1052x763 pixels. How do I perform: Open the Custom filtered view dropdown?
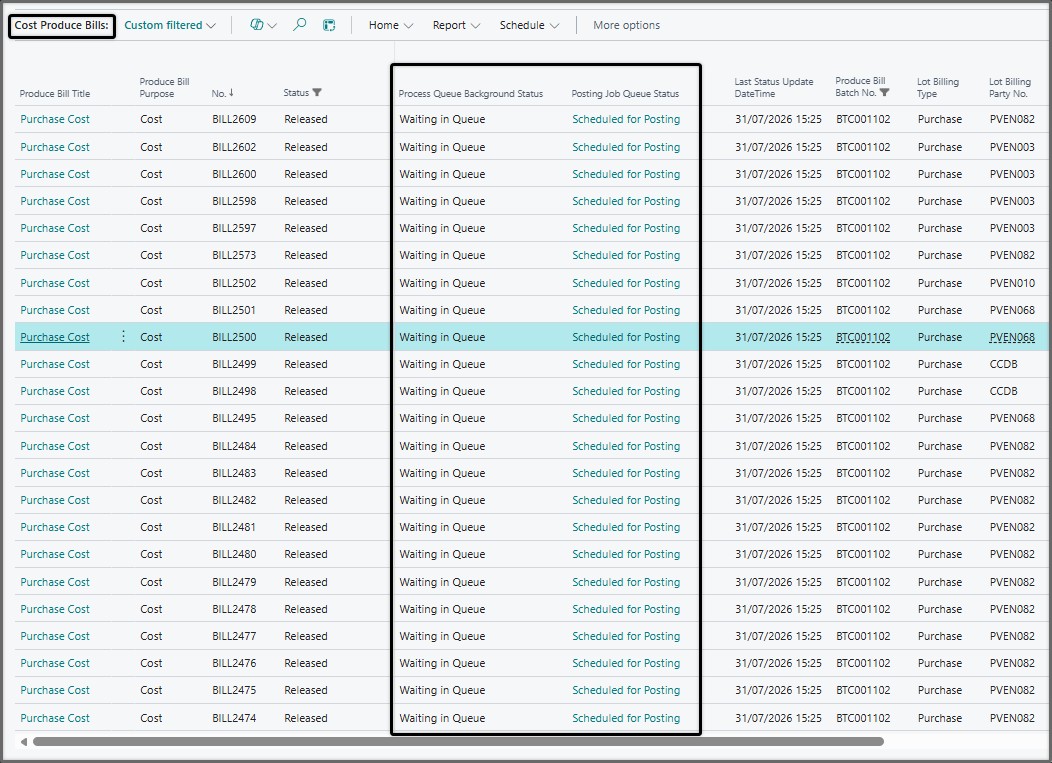[170, 26]
